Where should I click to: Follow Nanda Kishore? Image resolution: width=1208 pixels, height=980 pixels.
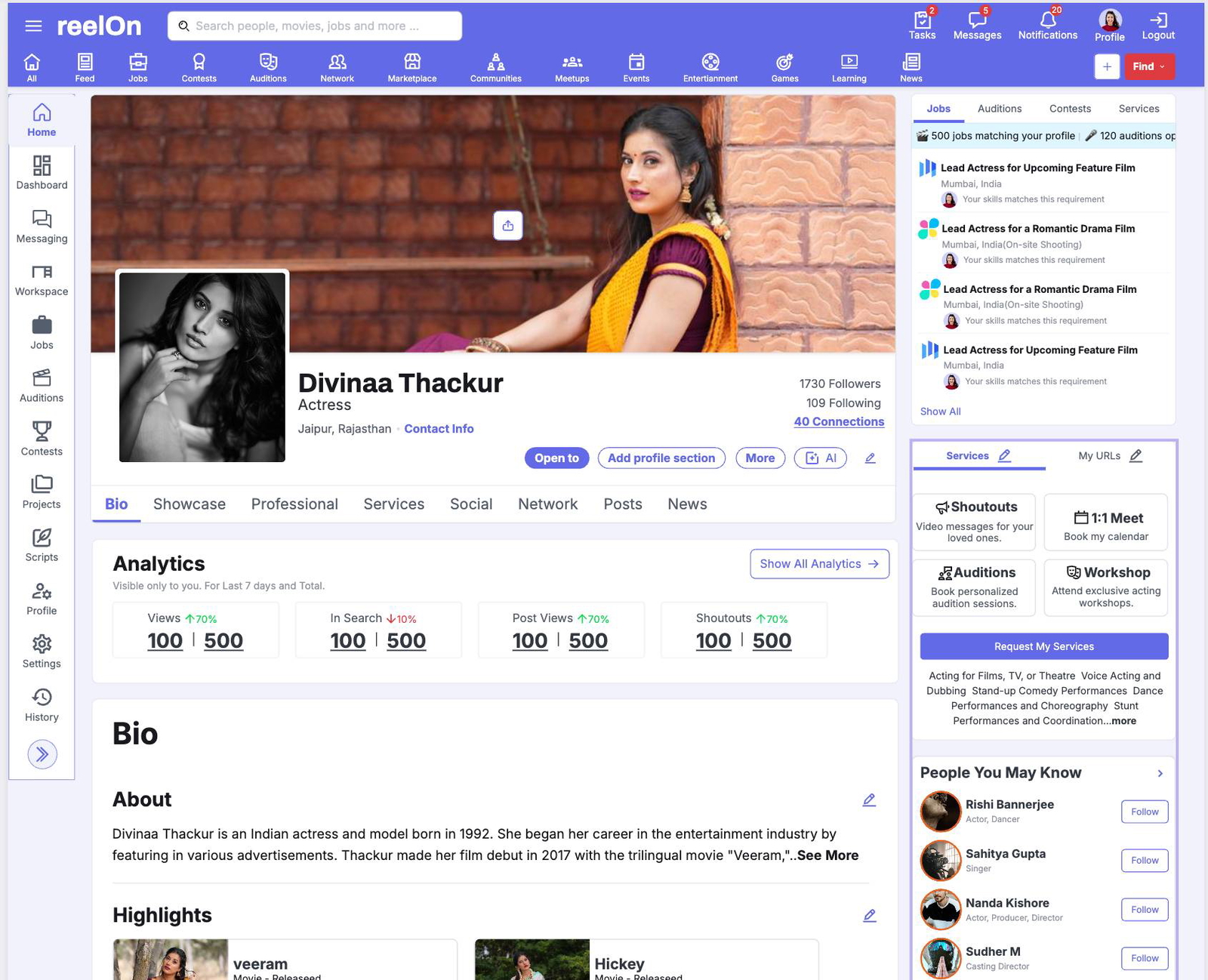click(1145, 910)
